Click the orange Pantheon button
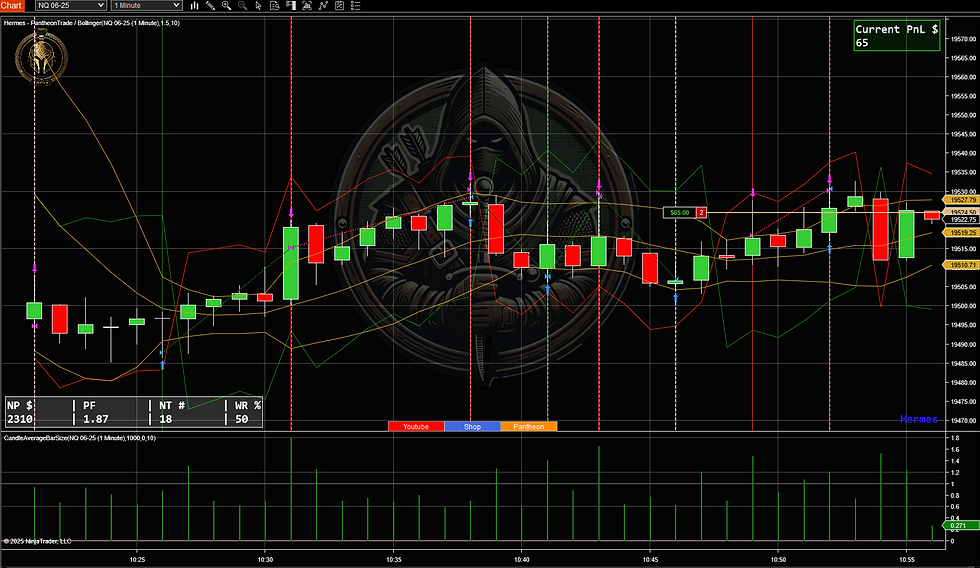This screenshot has width=980, height=568. pos(529,427)
